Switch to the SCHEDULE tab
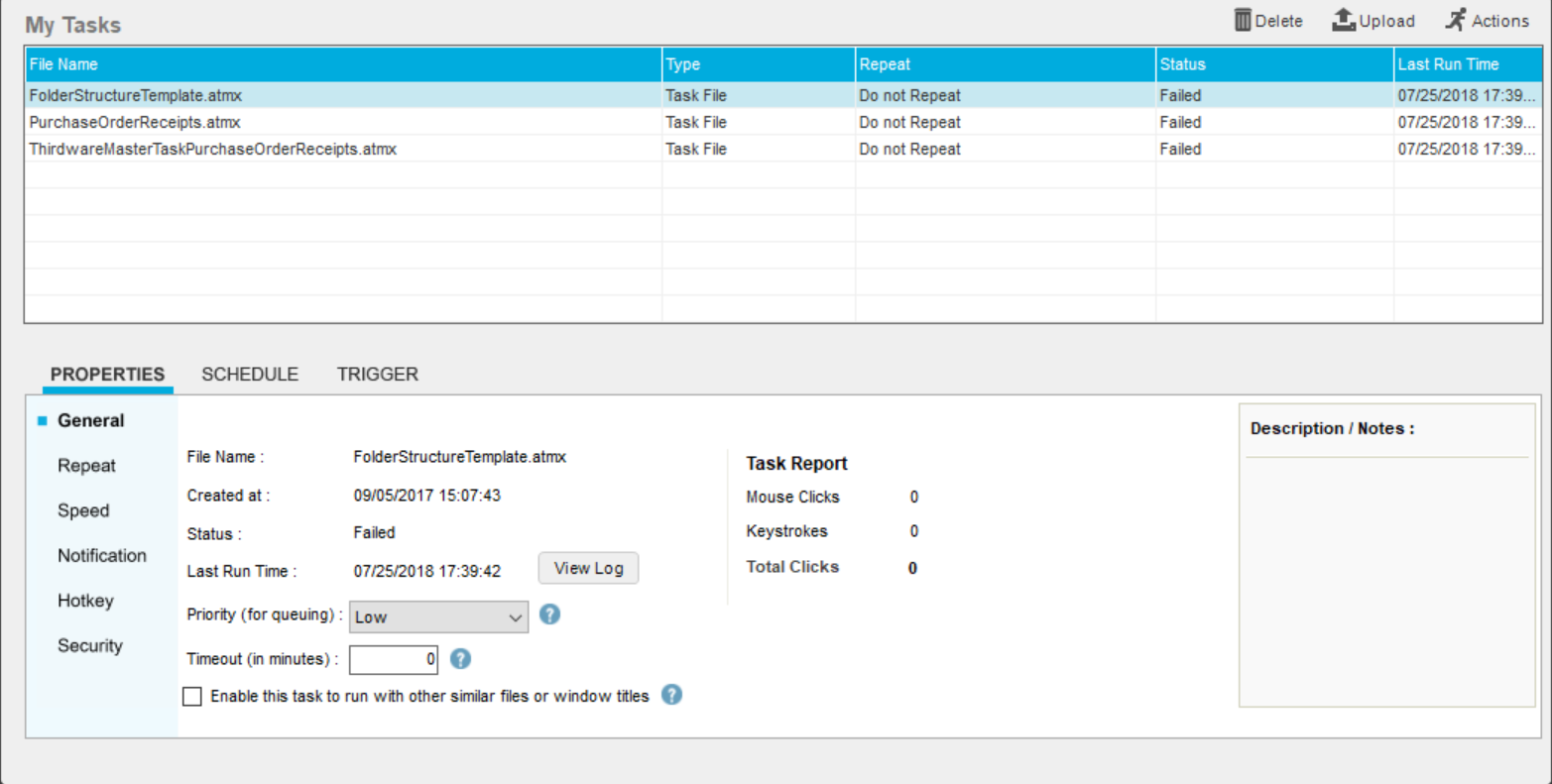This screenshot has width=1552, height=784. pyautogui.click(x=250, y=375)
